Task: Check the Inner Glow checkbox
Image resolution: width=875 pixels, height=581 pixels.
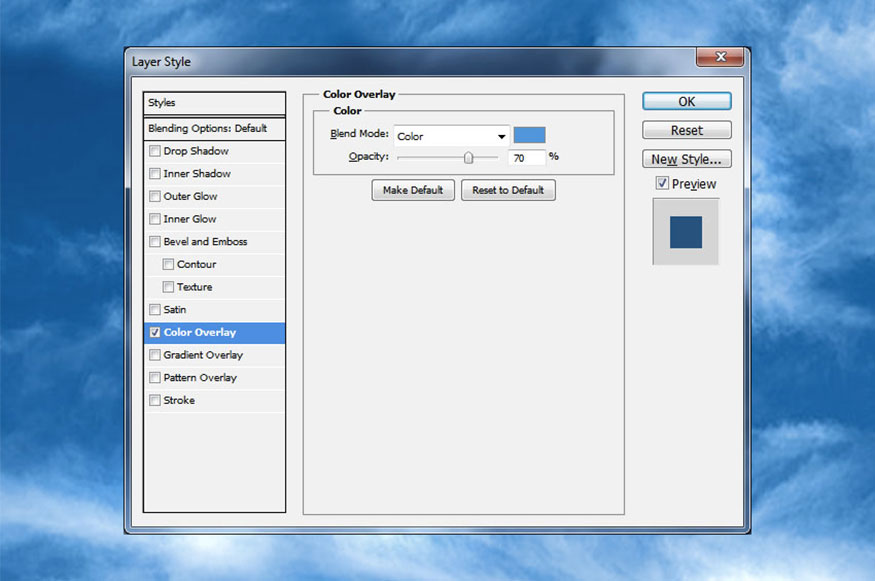Action: (x=155, y=219)
